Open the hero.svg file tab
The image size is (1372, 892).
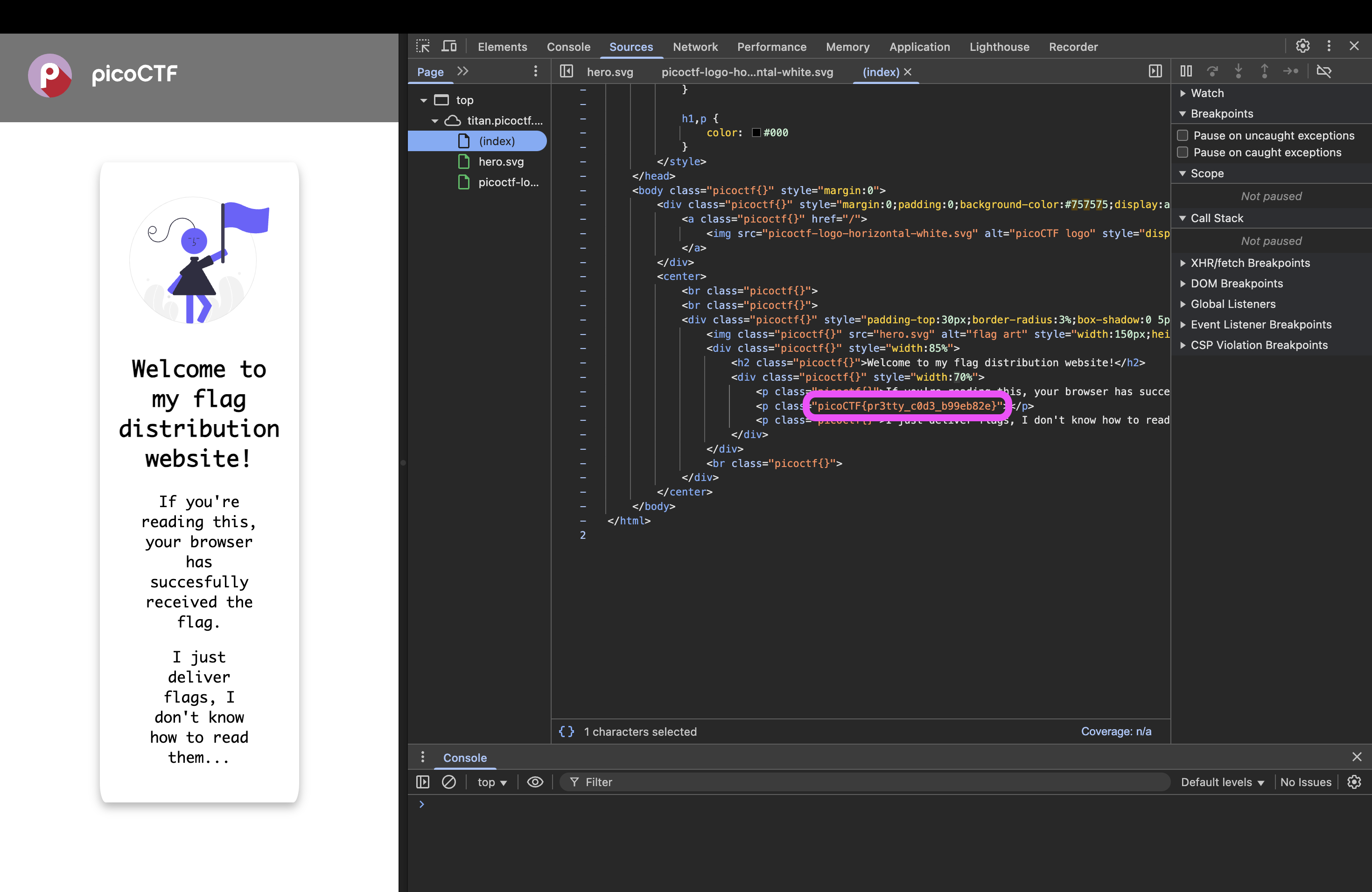[609, 72]
